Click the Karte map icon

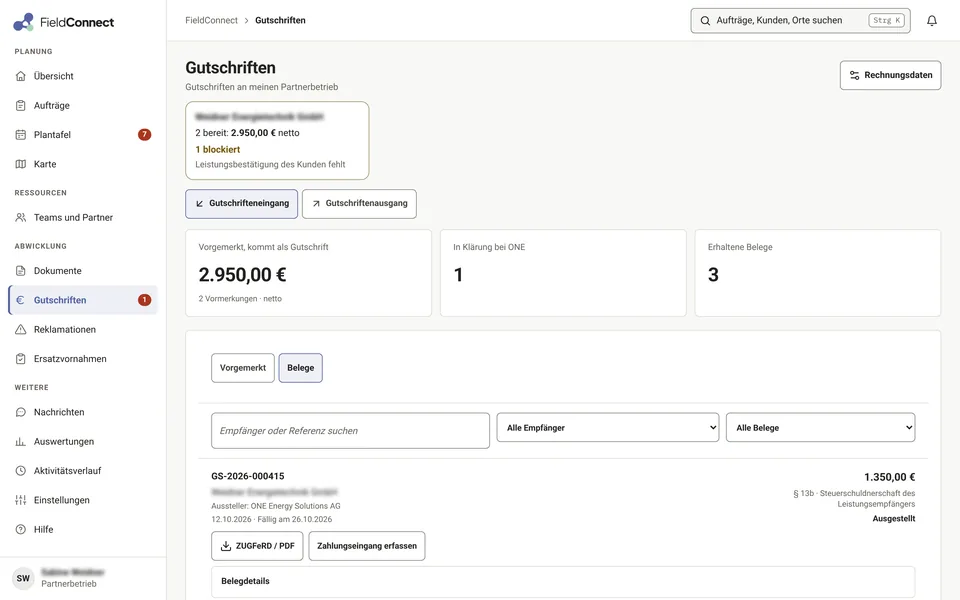tap(21, 164)
